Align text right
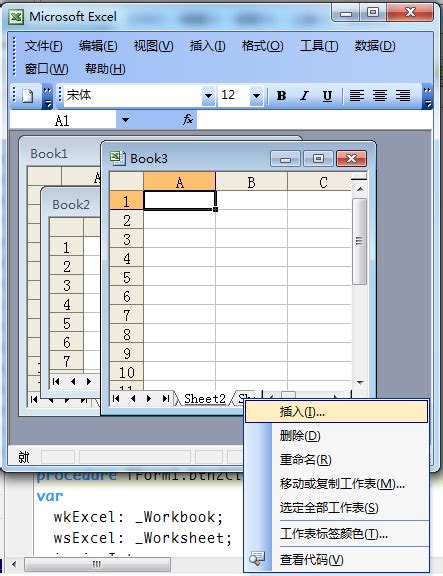 pyautogui.click(x=403, y=96)
